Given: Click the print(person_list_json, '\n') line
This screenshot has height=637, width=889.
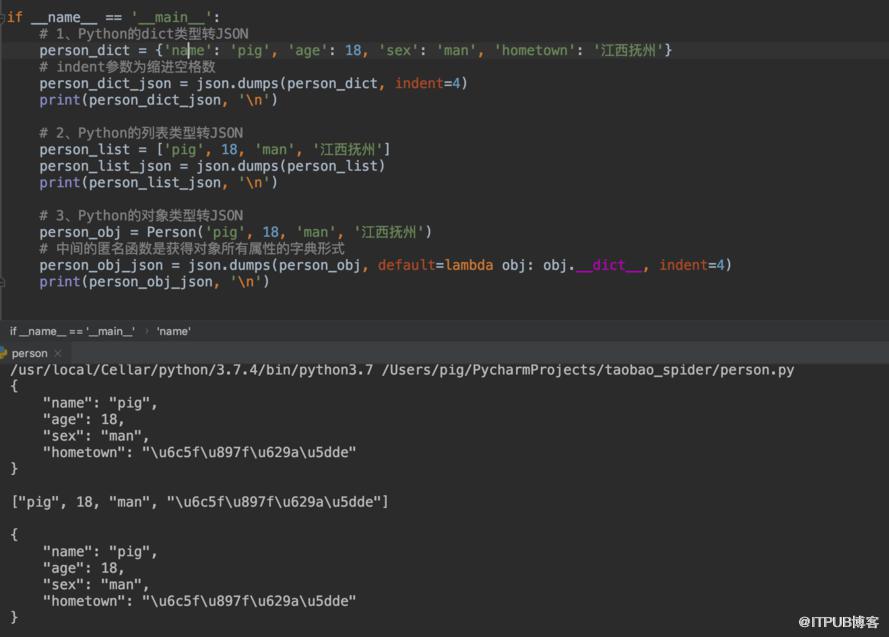Looking at the screenshot, I should click(159, 182).
